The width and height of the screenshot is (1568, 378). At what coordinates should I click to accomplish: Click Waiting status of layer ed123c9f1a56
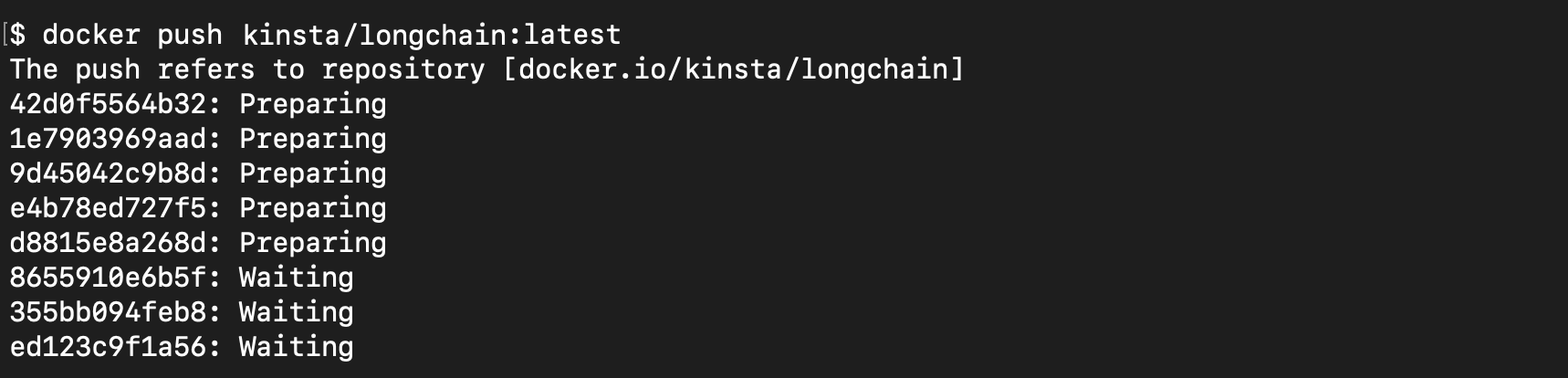point(297,348)
